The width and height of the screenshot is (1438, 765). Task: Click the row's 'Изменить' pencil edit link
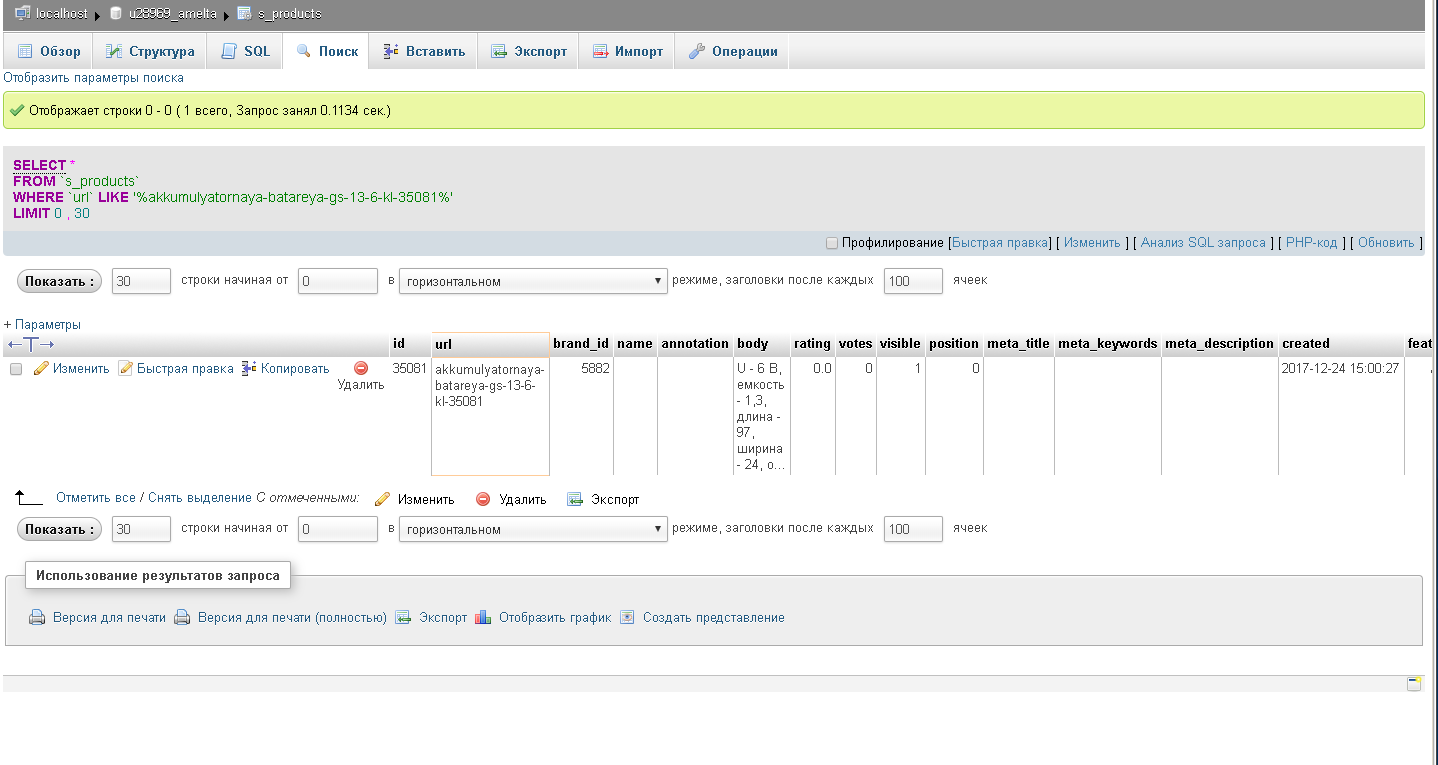click(71, 369)
